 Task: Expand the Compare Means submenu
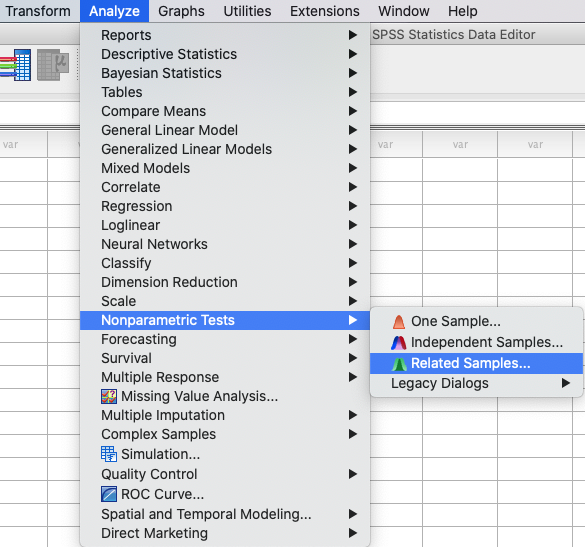225,111
